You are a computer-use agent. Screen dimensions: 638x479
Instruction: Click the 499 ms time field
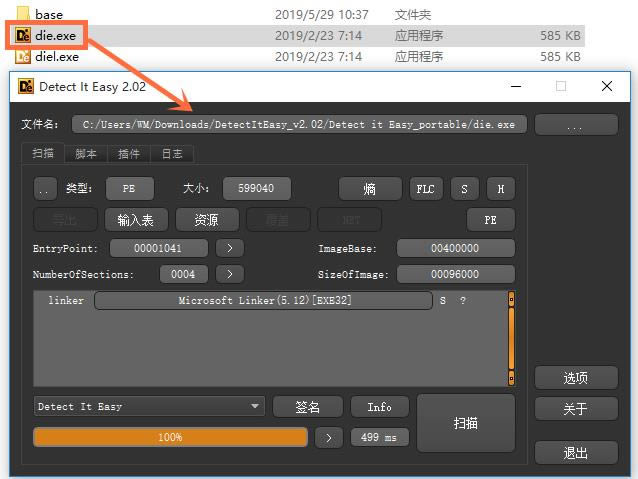(380, 438)
